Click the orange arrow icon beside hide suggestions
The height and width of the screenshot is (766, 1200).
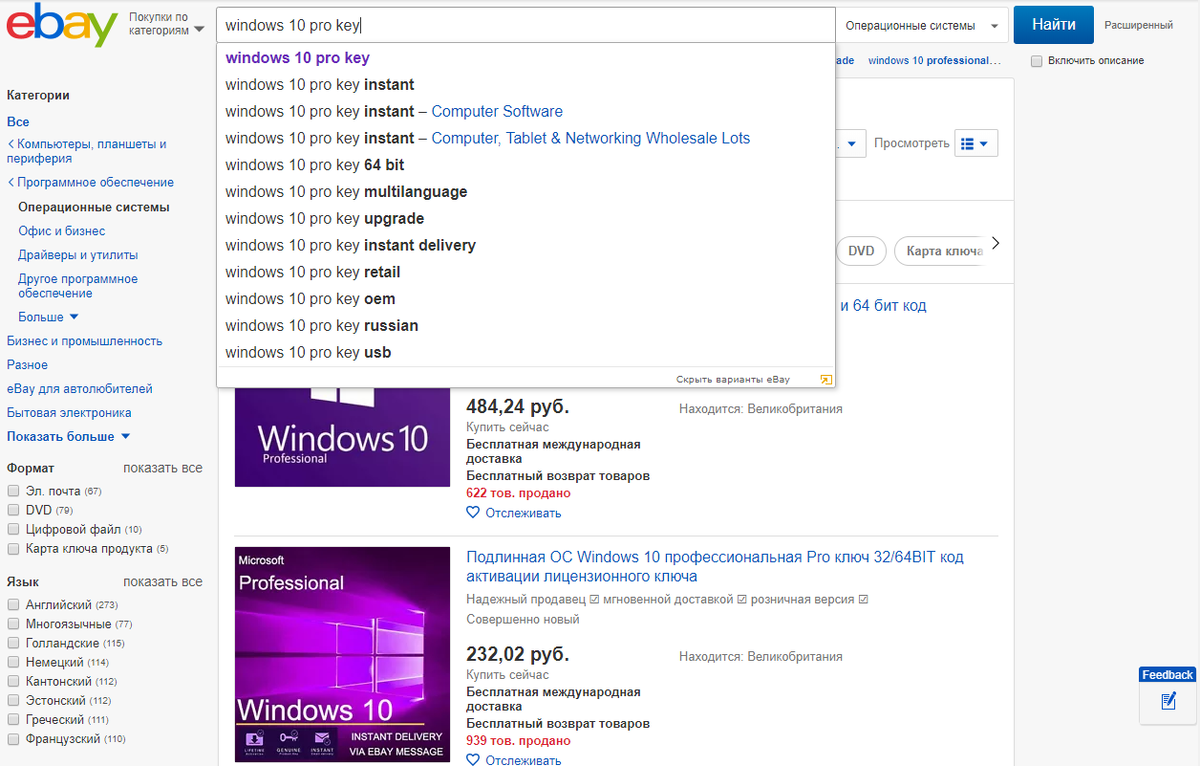coord(826,380)
